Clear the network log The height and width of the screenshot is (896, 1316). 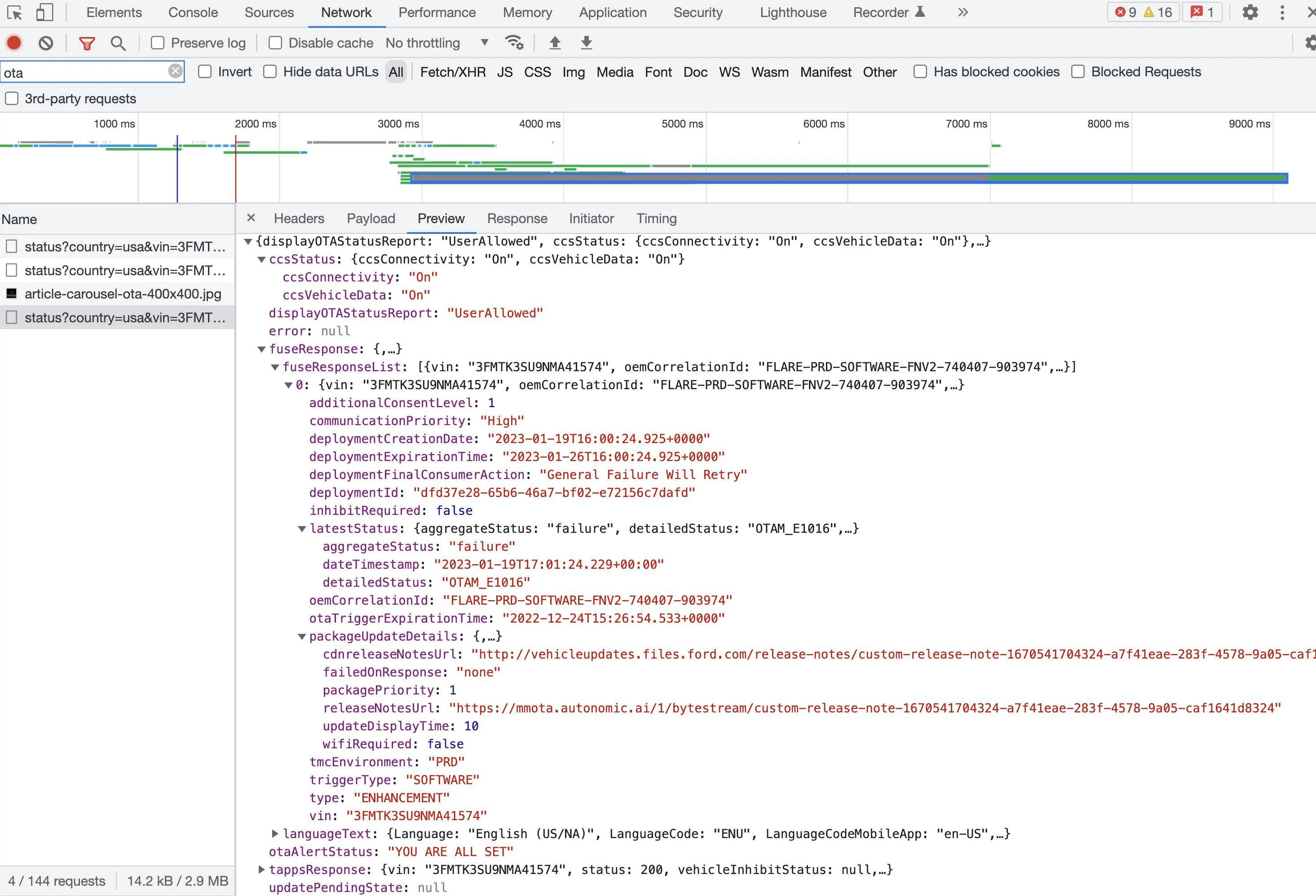(x=46, y=43)
